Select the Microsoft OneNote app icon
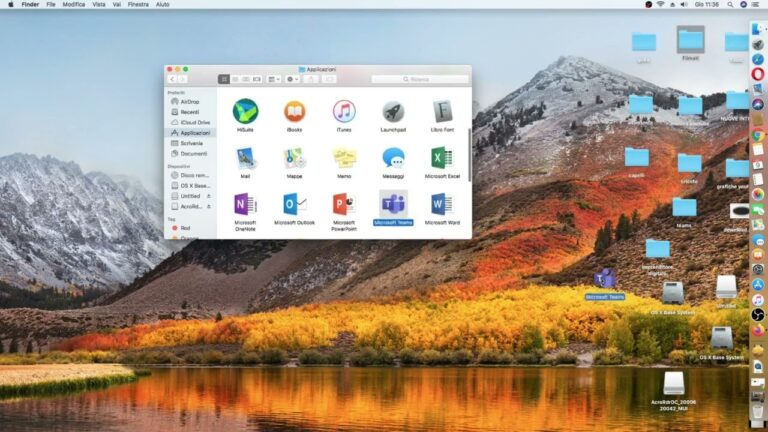 245,204
